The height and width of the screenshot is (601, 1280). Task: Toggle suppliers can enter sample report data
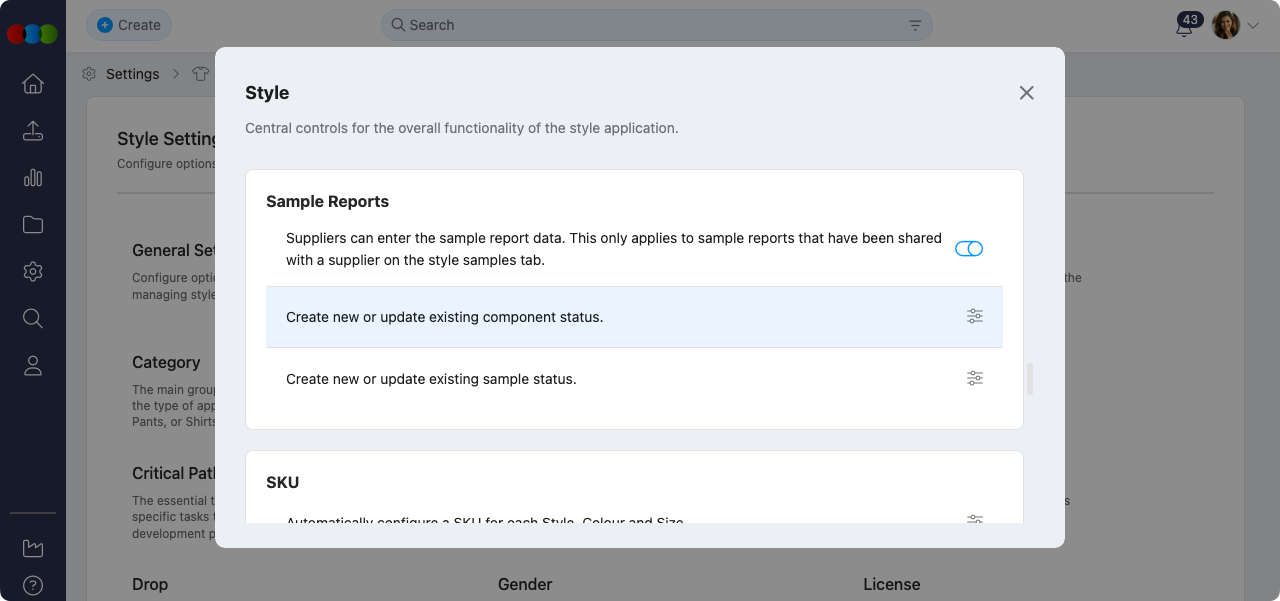(969, 249)
